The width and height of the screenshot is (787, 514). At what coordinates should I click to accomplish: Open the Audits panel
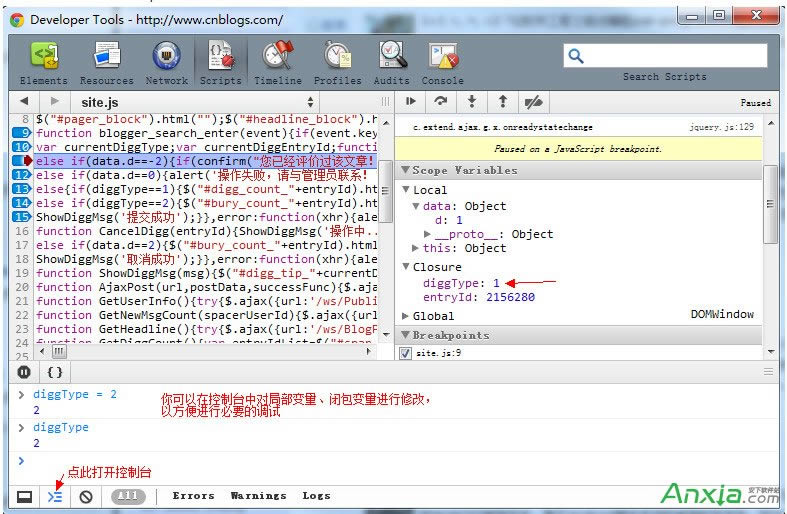[391, 63]
